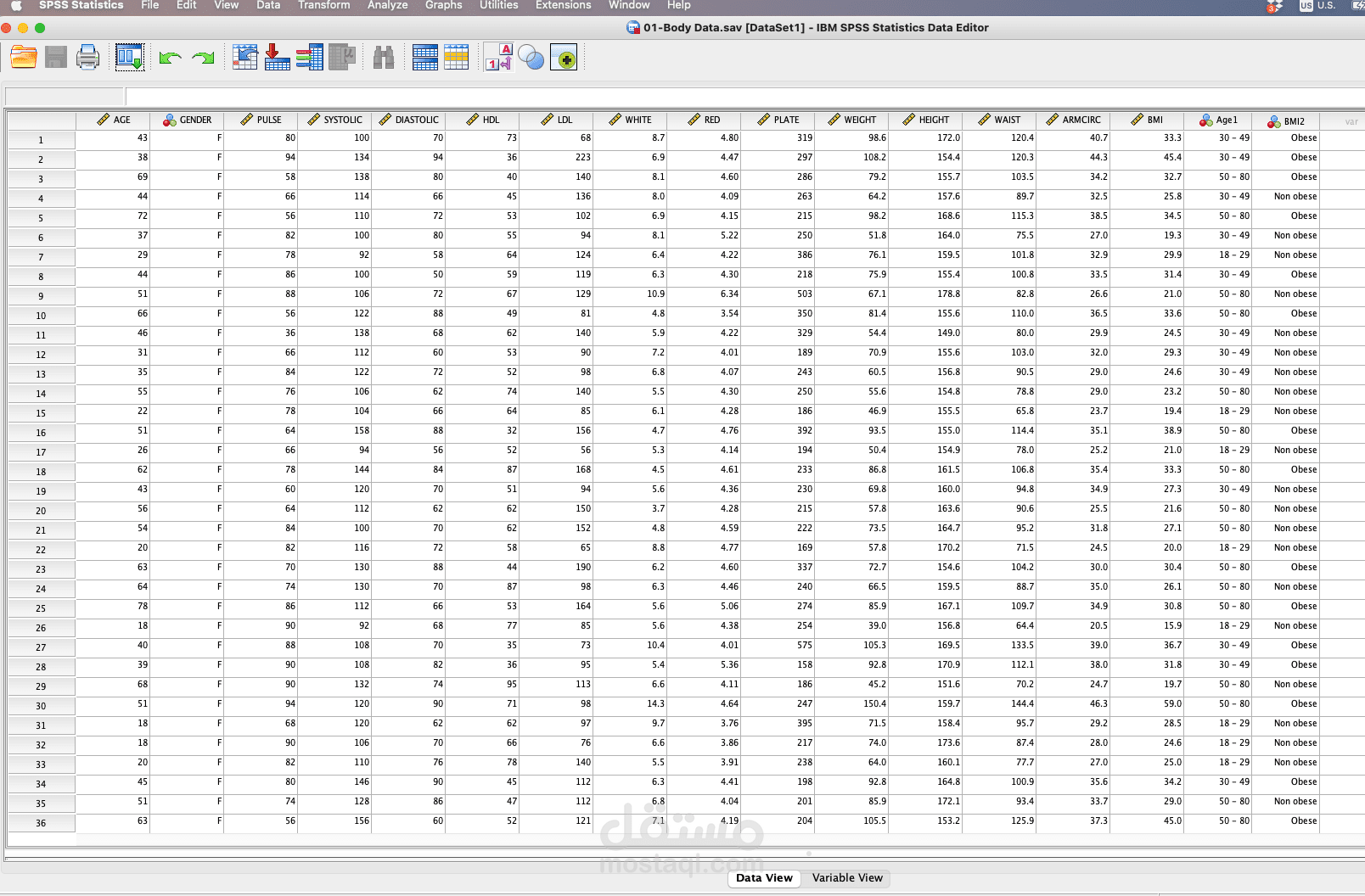Viewport: 1365px width, 896px height.
Task: Toggle the Value labels icon
Action: [498, 58]
